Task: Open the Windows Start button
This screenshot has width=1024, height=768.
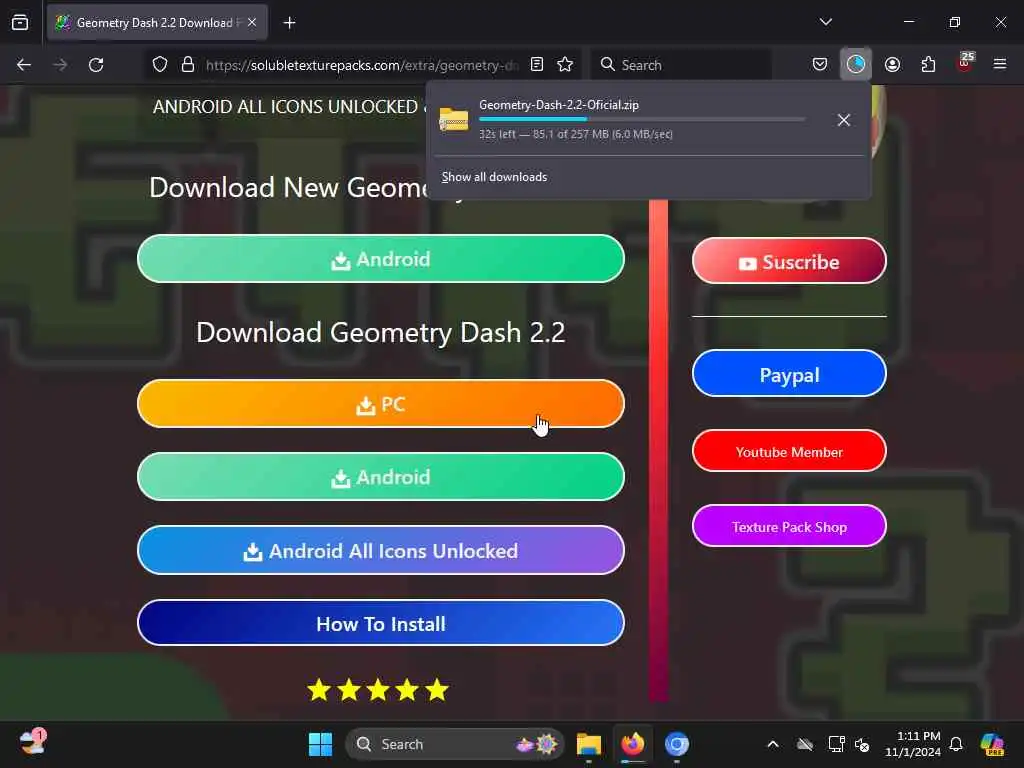Action: point(320,744)
